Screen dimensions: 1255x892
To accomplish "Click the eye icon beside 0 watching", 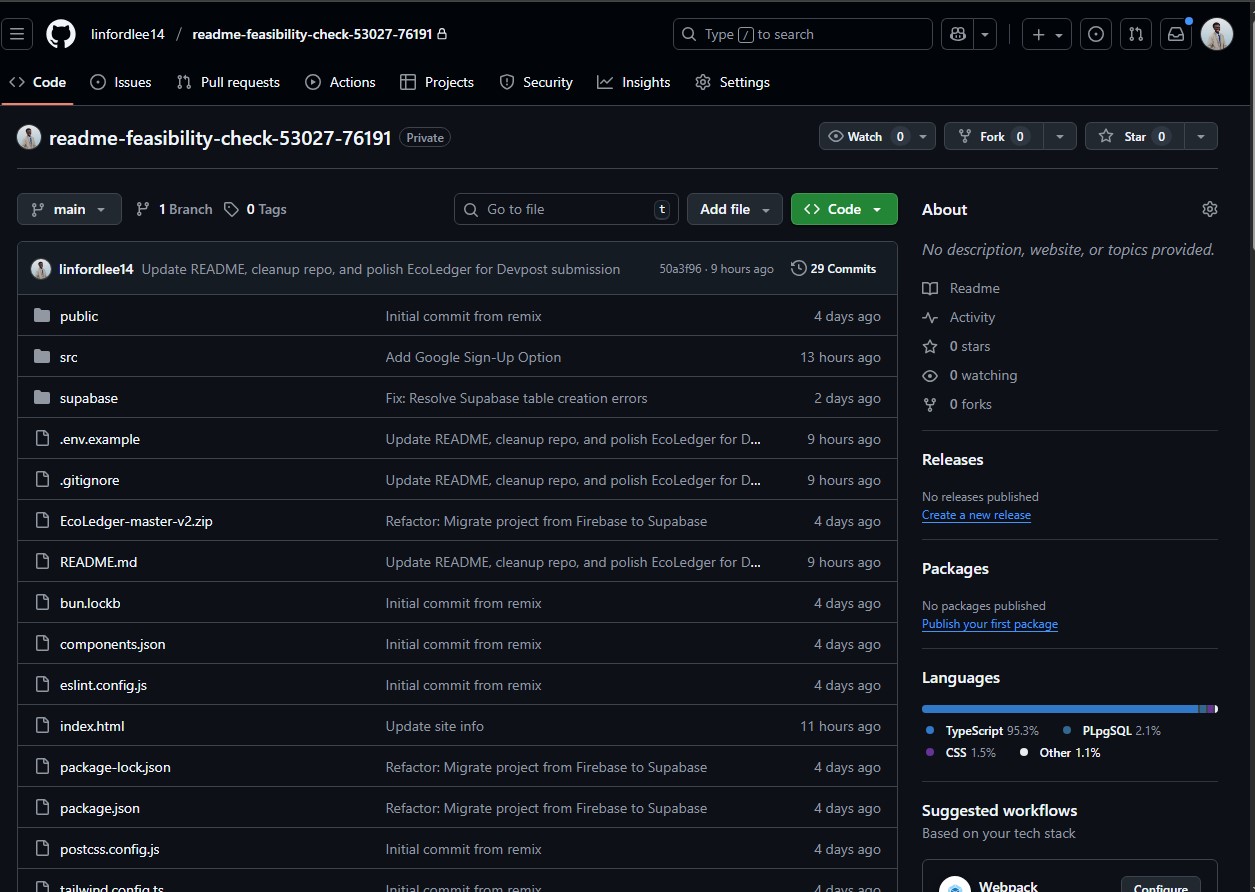I will pyautogui.click(x=930, y=375).
